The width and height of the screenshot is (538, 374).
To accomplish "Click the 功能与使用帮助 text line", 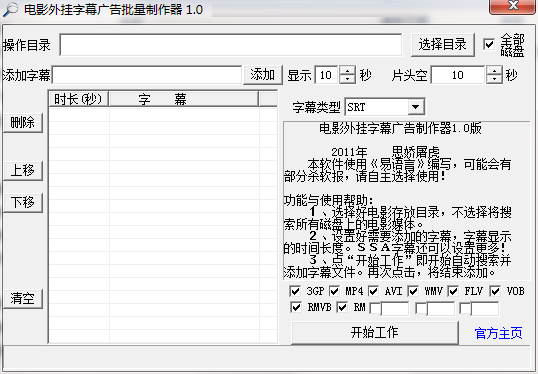I will pyautogui.click(x=329, y=200).
